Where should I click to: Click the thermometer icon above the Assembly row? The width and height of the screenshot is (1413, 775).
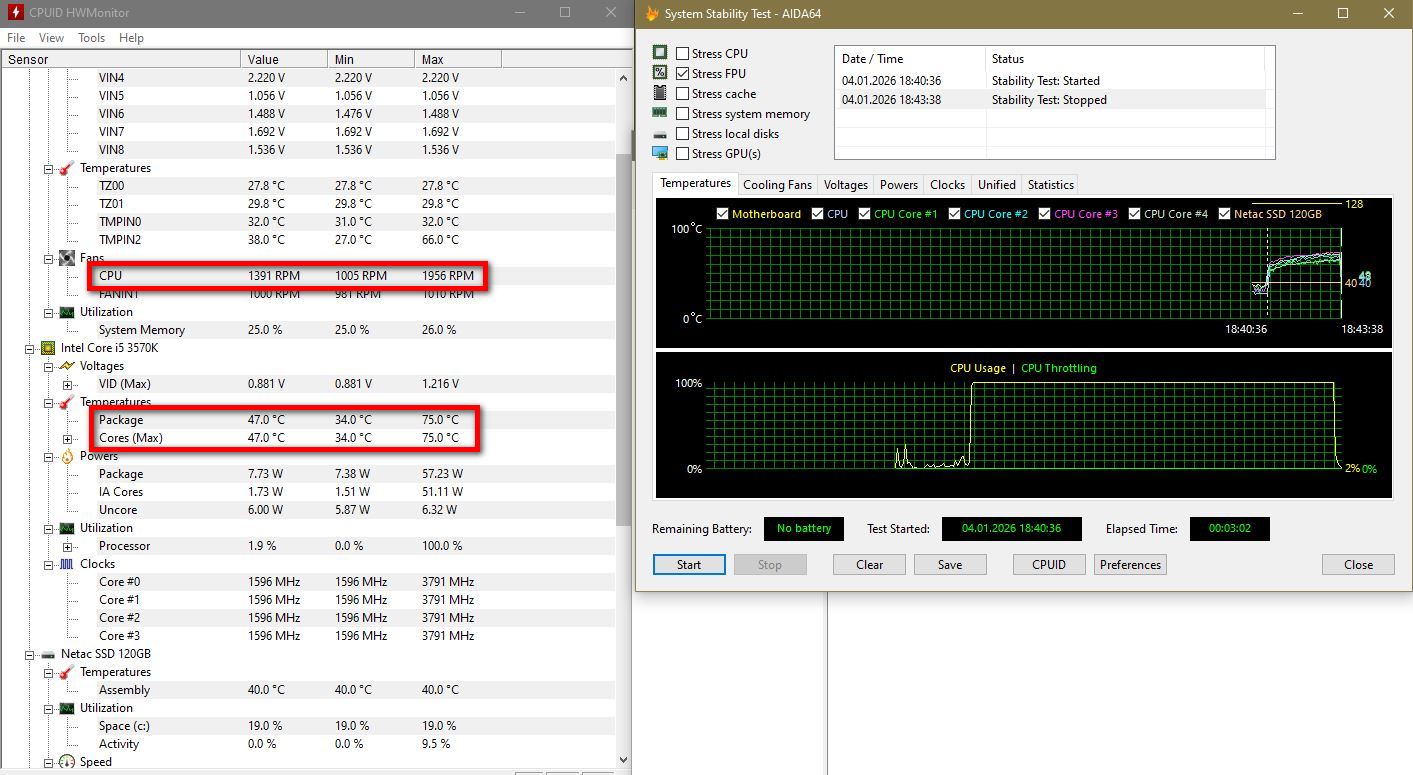click(67, 672)
